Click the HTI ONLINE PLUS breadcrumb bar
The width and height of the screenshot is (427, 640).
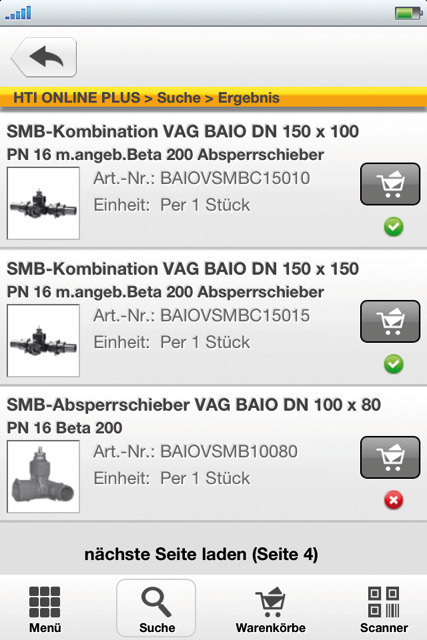pos(214,98)
